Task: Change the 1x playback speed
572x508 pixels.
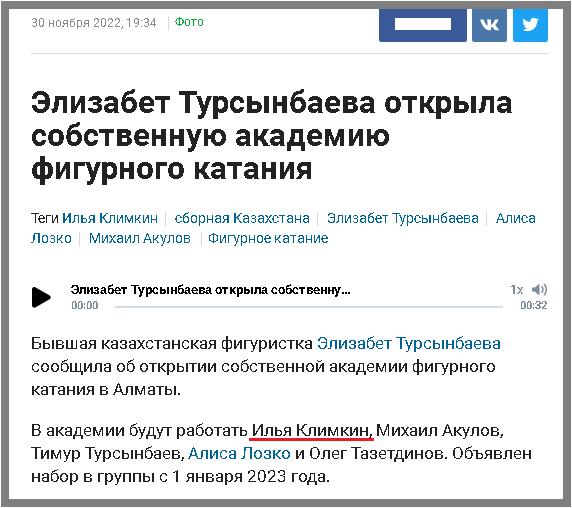Action: point(517,290)
